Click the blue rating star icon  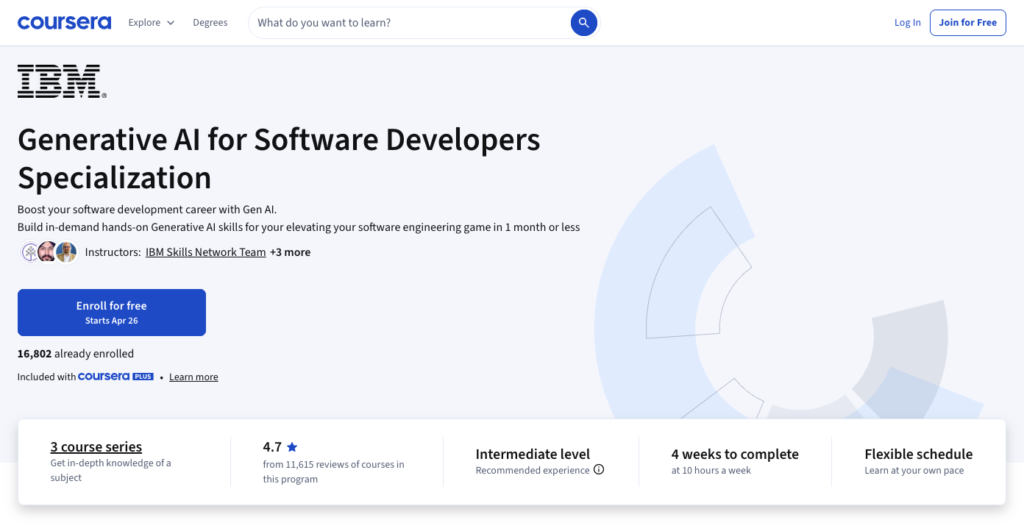click(x=292, y=447)
